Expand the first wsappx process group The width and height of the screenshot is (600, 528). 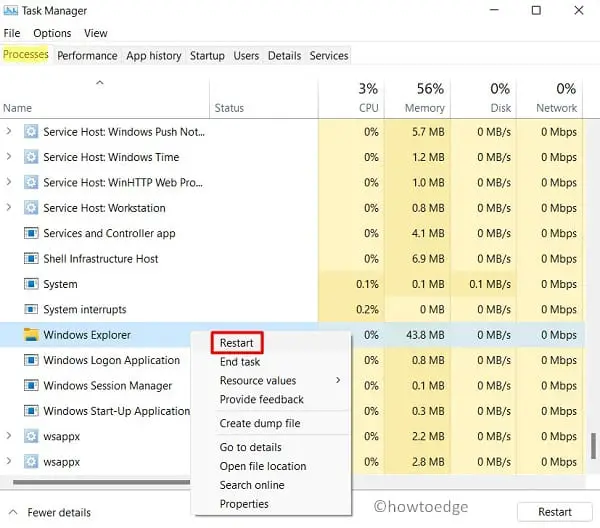pyautogui.click(x=10, y=437)
